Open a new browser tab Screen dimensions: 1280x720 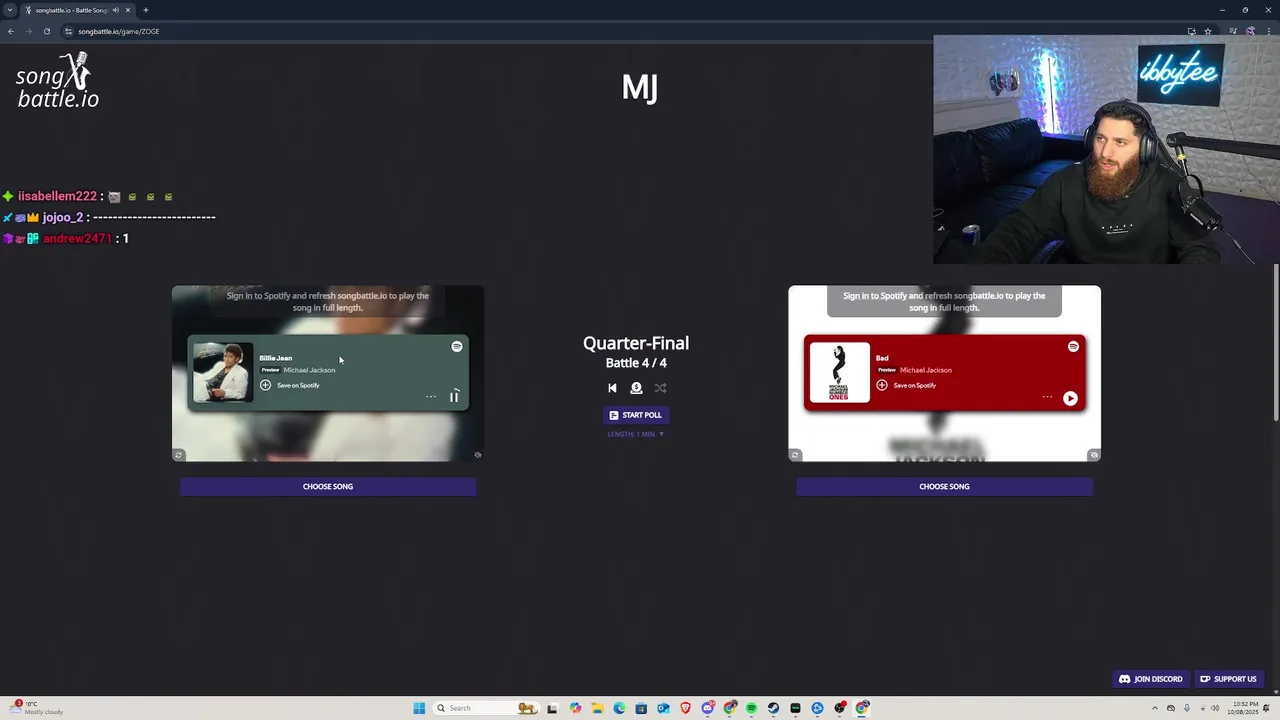pyautogui.click(x=146, y=10)
